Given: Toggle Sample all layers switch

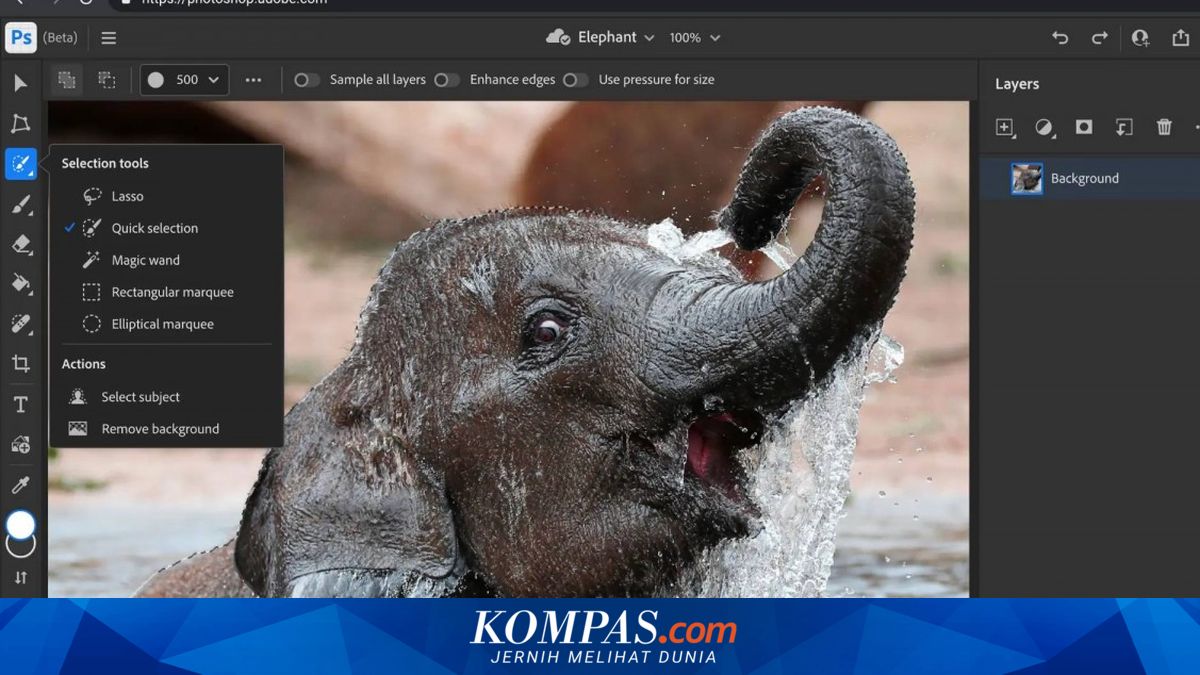Looking at the screenshot, I should tap(307, 80).
